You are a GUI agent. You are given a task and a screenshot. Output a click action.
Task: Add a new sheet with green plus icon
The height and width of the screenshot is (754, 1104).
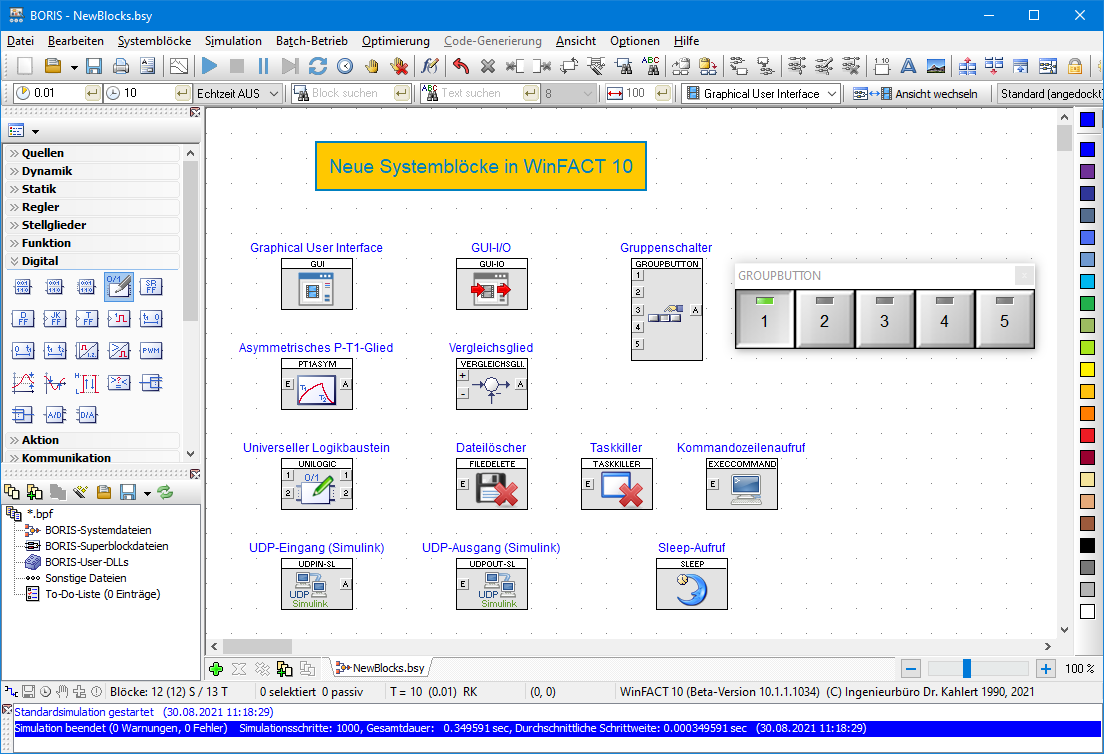pyautogui.click(x=216, y=669)
